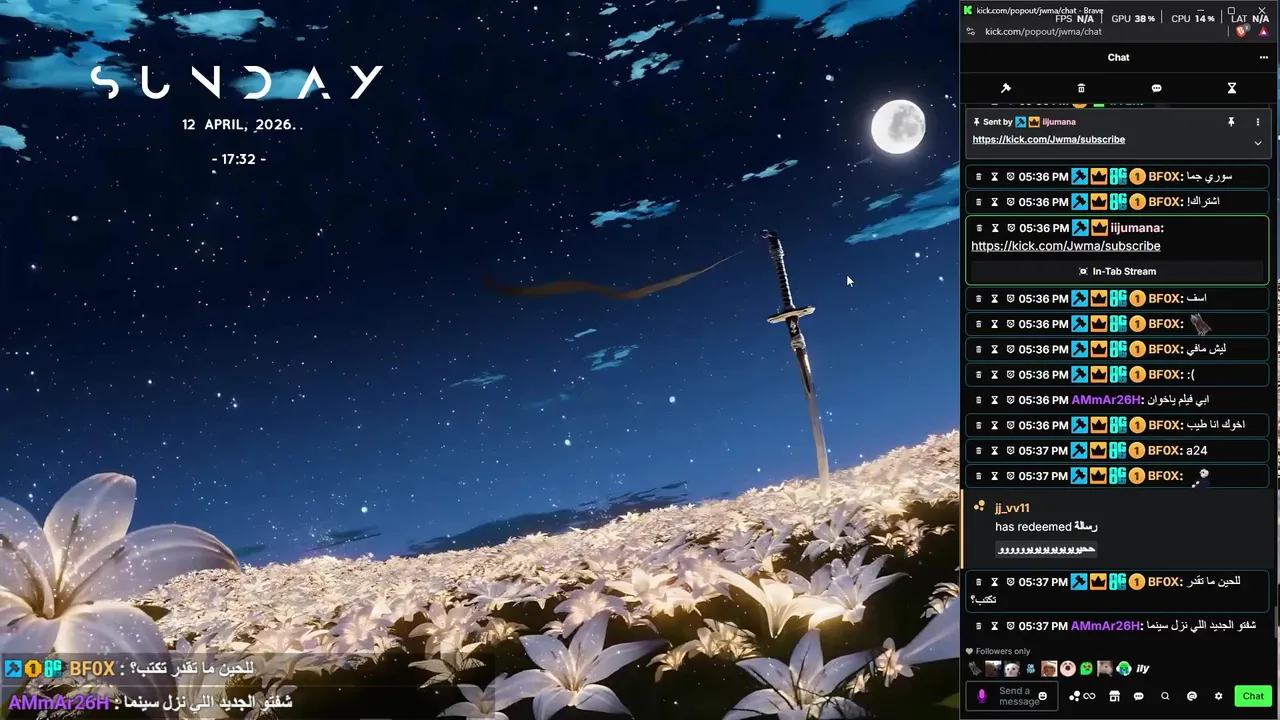1280x720 pixels.
Task: Click the channel points bubbles icon
Action: coord(1075,696)
